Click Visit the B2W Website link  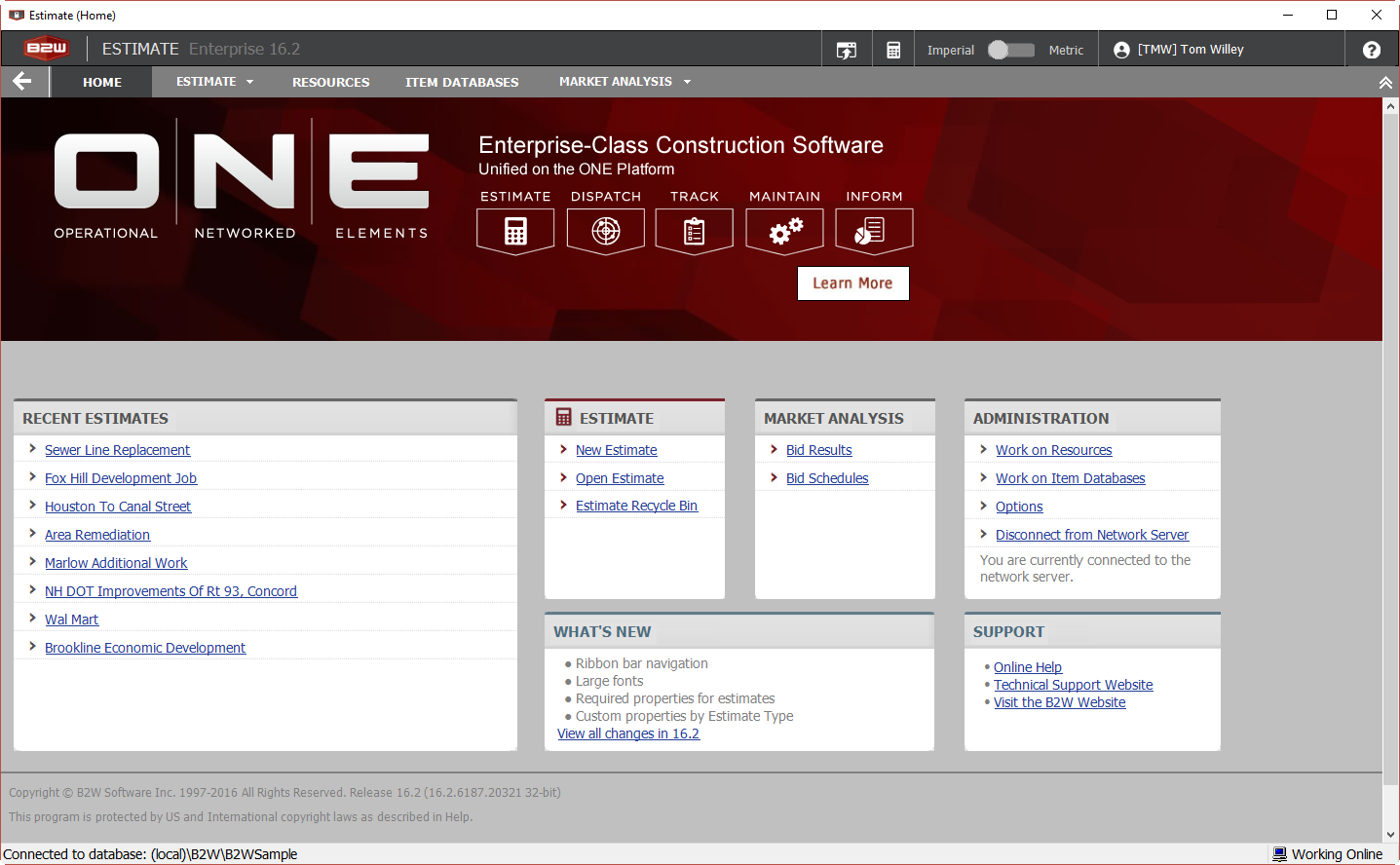click(x=1059, y=702)
